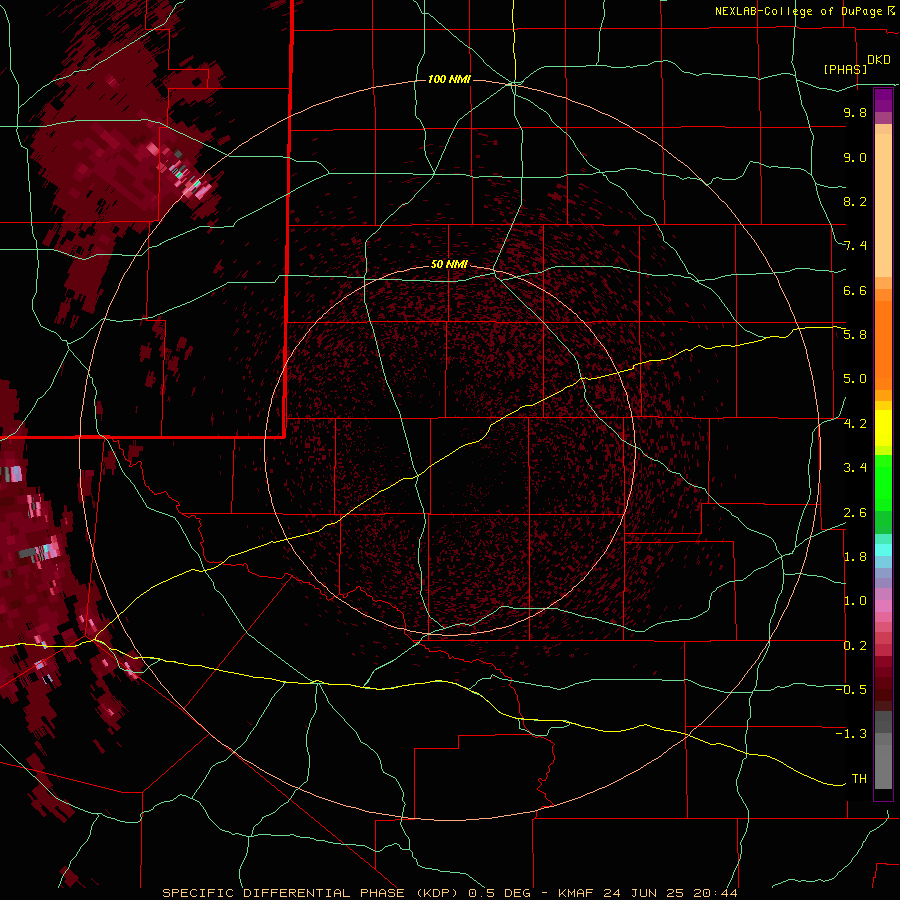Click the 9.0 legend value
The width and height of the screenshot is (900, 900).
[855, 157]
